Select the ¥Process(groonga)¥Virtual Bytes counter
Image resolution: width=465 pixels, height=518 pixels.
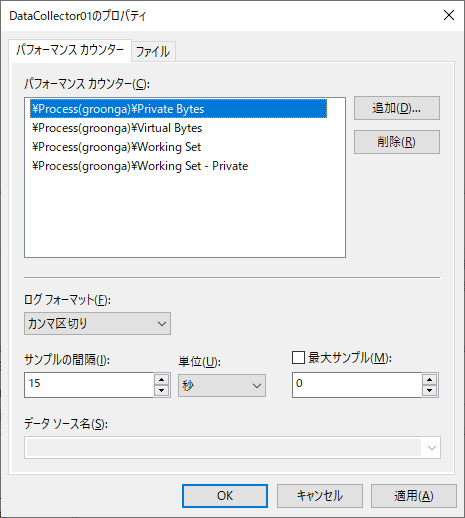pos(117,128)
